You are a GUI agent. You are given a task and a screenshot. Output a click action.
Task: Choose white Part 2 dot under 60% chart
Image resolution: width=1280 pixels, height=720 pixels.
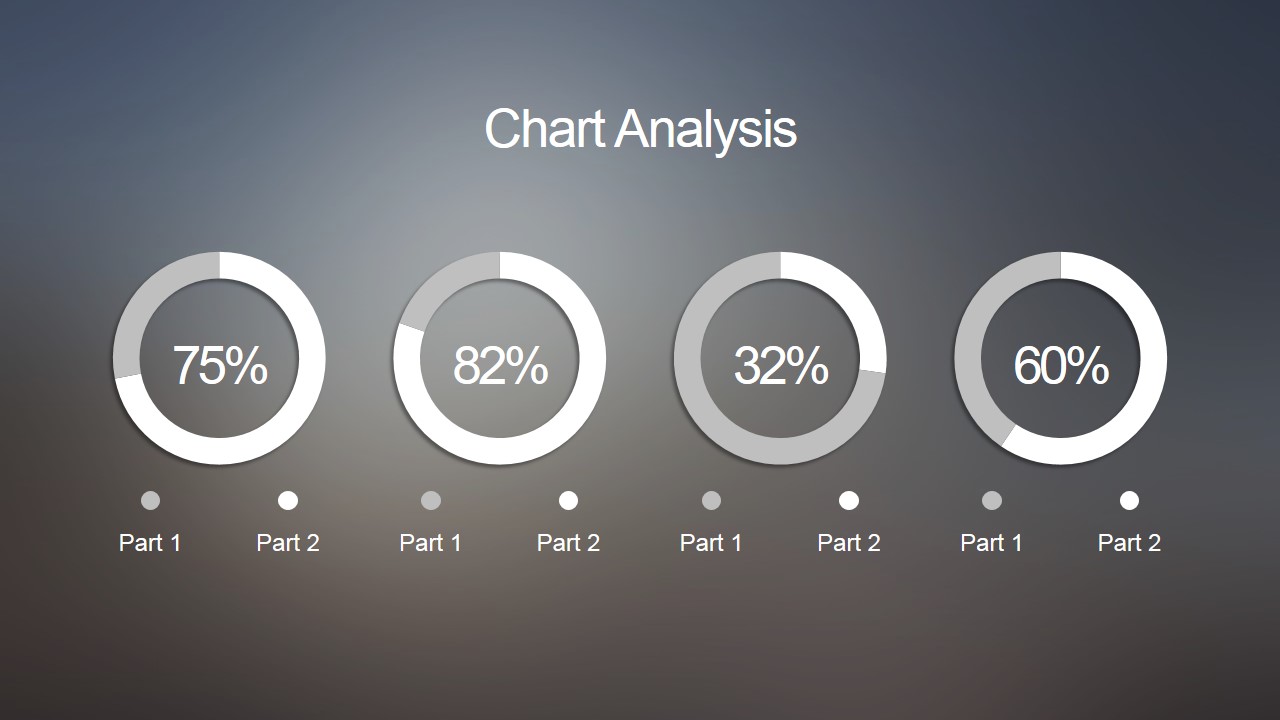[x=1129, y=500]
